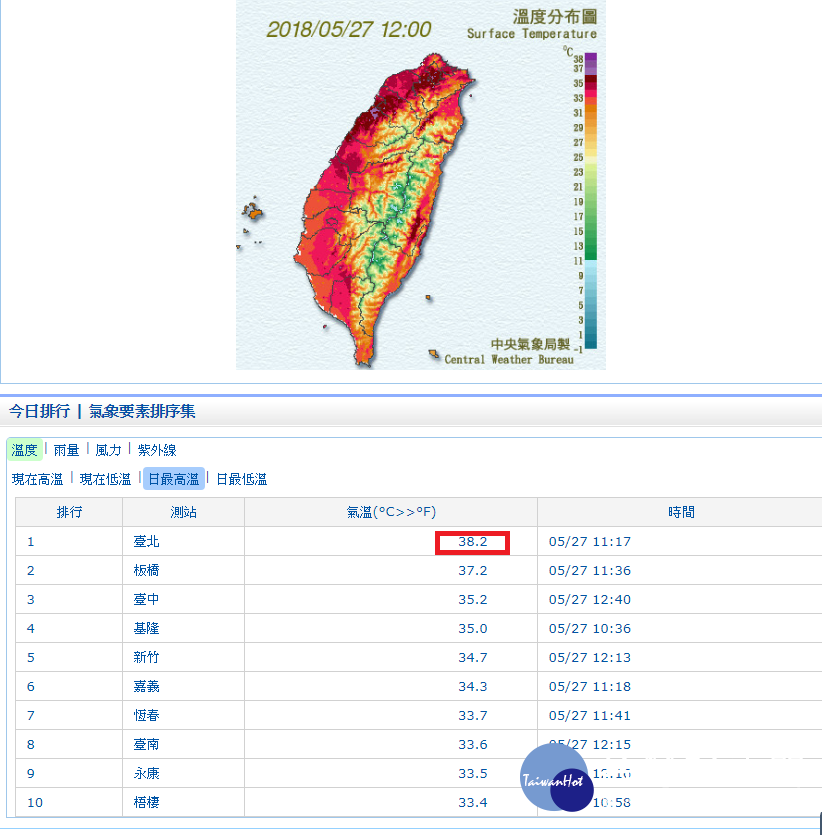Click the TaiwanHot watermark logo
This screenshot has width=822, height=835.
tap(554, 778)
